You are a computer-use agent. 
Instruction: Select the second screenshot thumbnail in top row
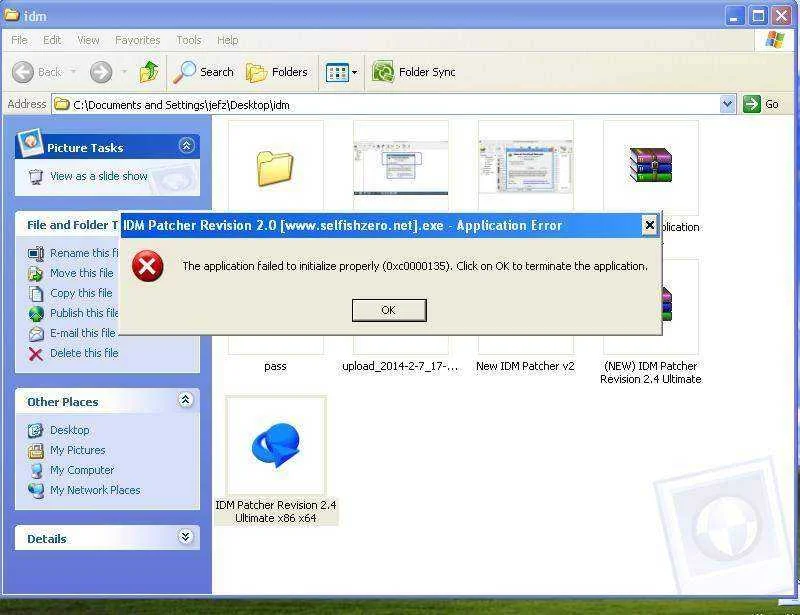tap(401, 167)
